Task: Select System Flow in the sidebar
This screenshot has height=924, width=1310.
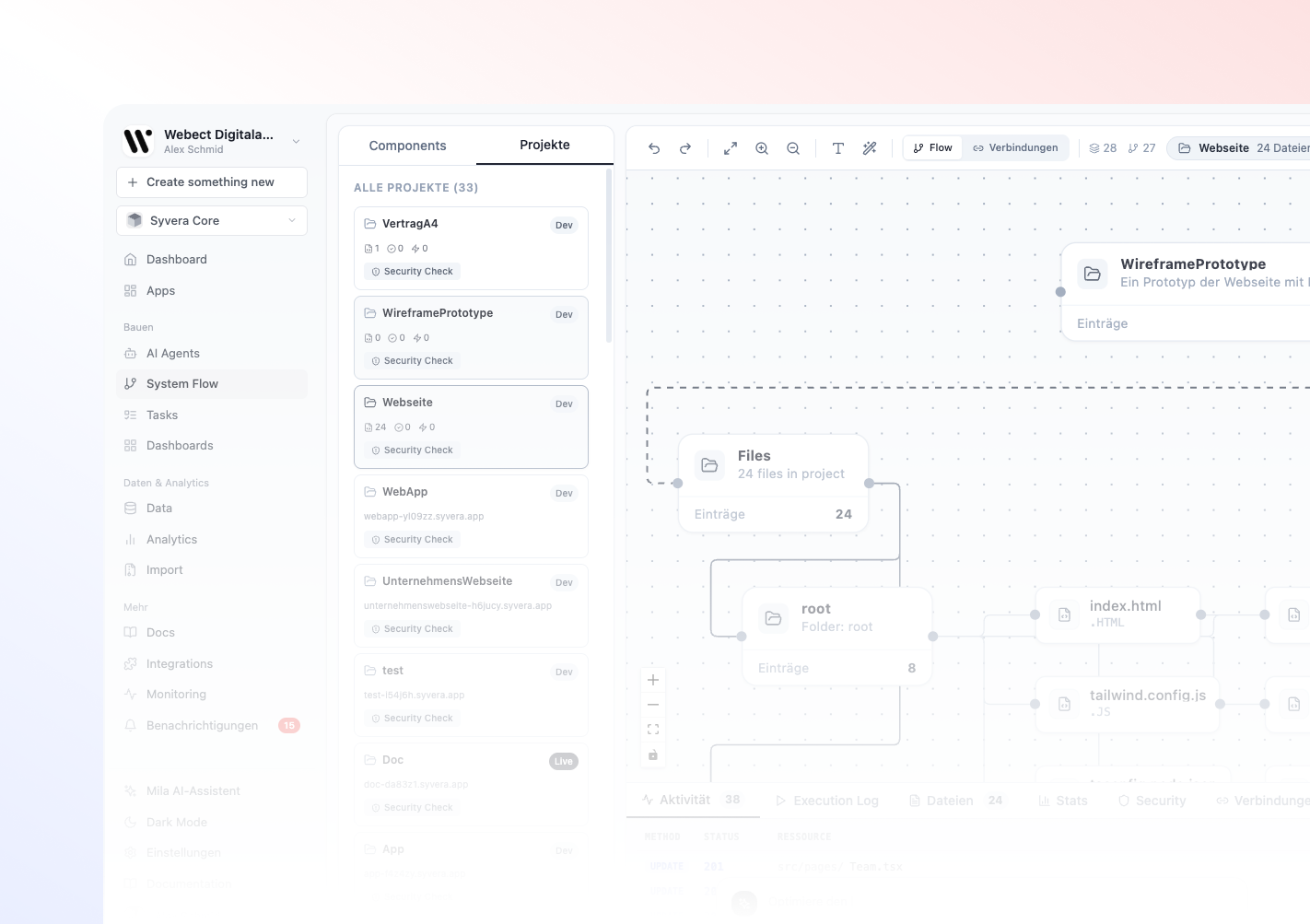Action: [x=212, y=384]
